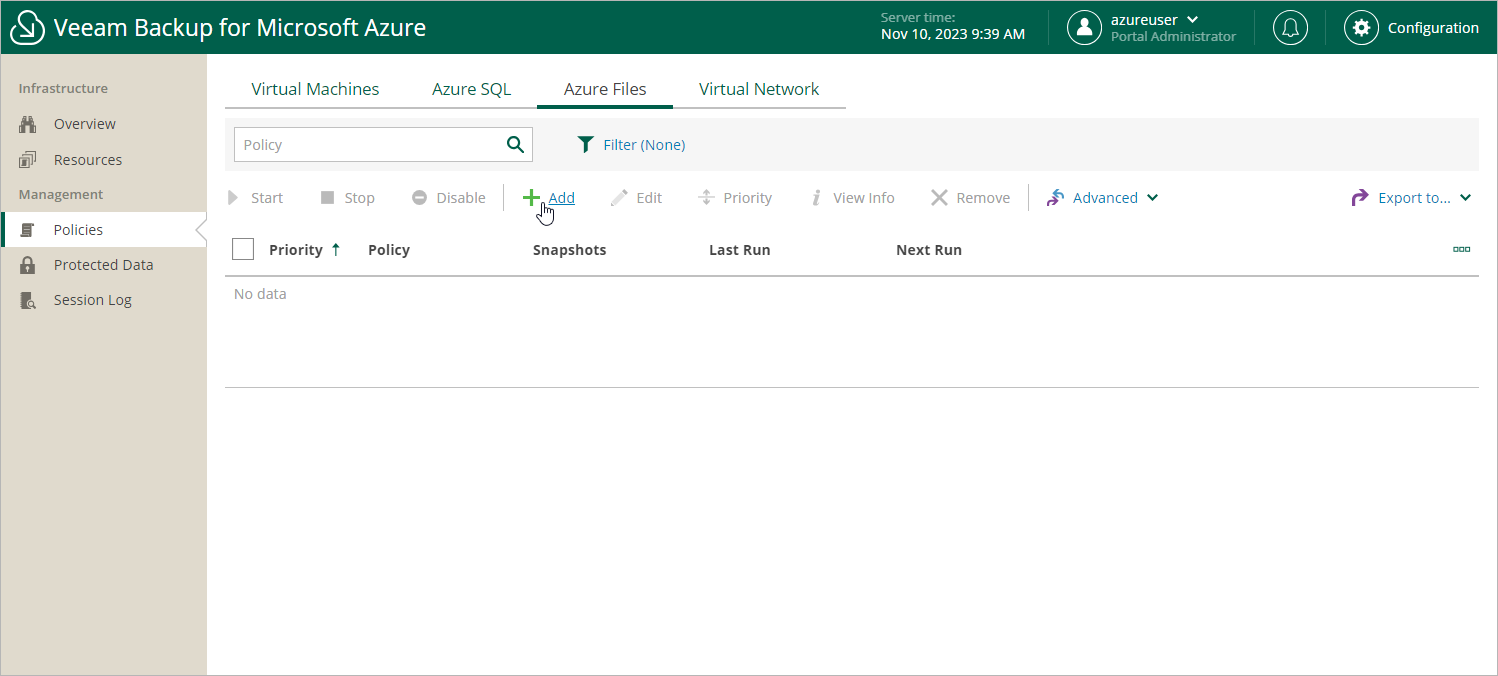Click the No data text

pos(260,294)
